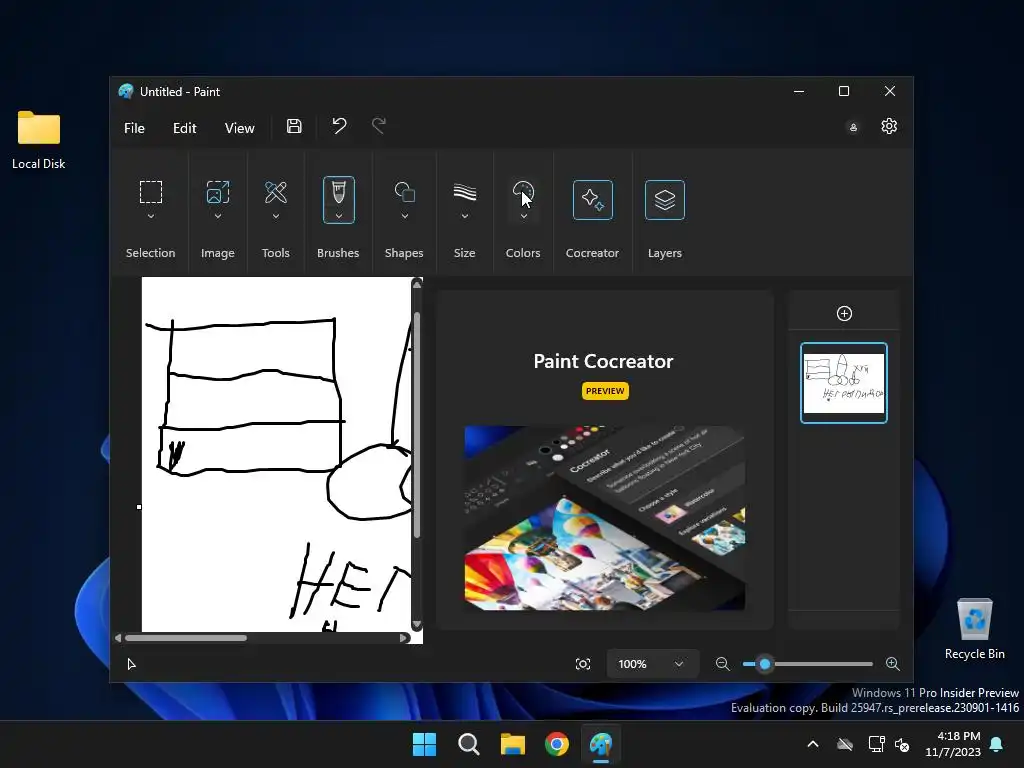Add a new layer with plus icon
This screenshot has width=1024, height=768.
pos(844,313)
